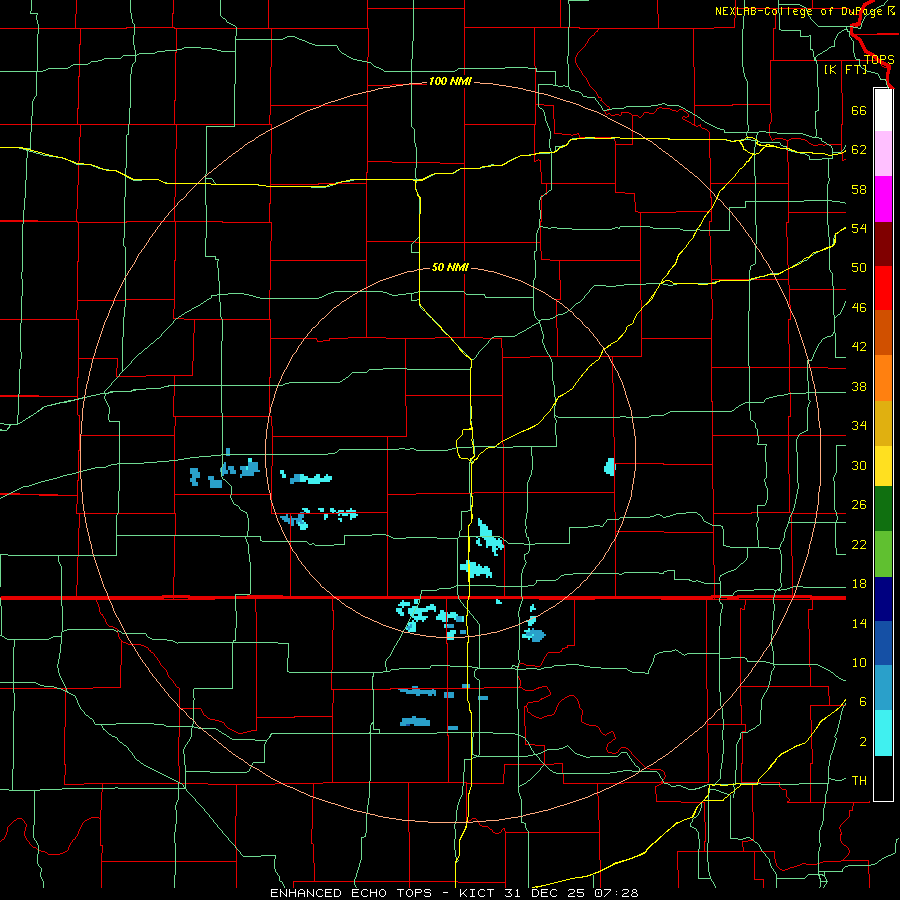900x900 pixels.
Task: Click the "100 NMI" range ring label
Action: [450, 82]
